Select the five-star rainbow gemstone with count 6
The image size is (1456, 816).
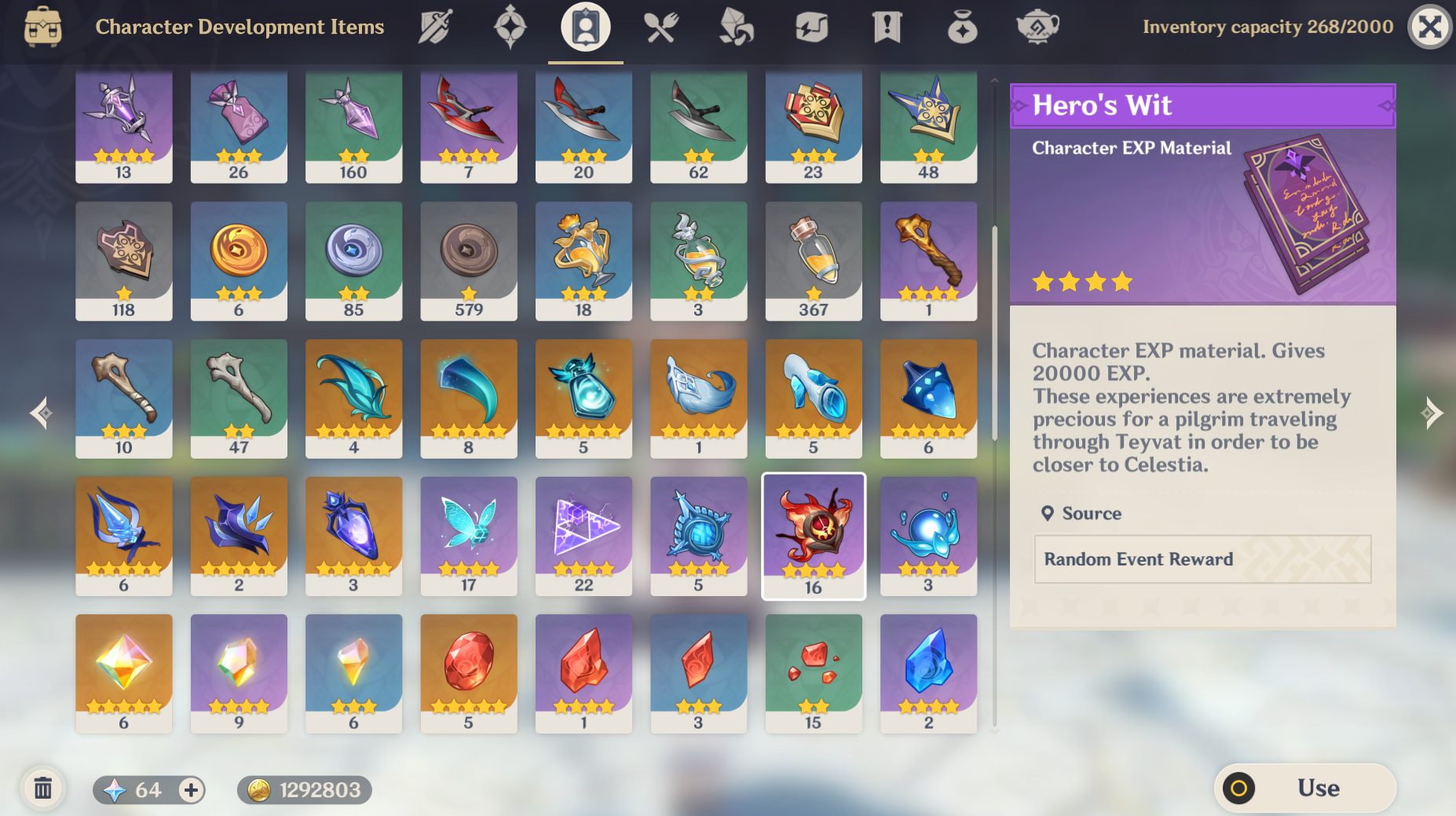tap(124, 673)
